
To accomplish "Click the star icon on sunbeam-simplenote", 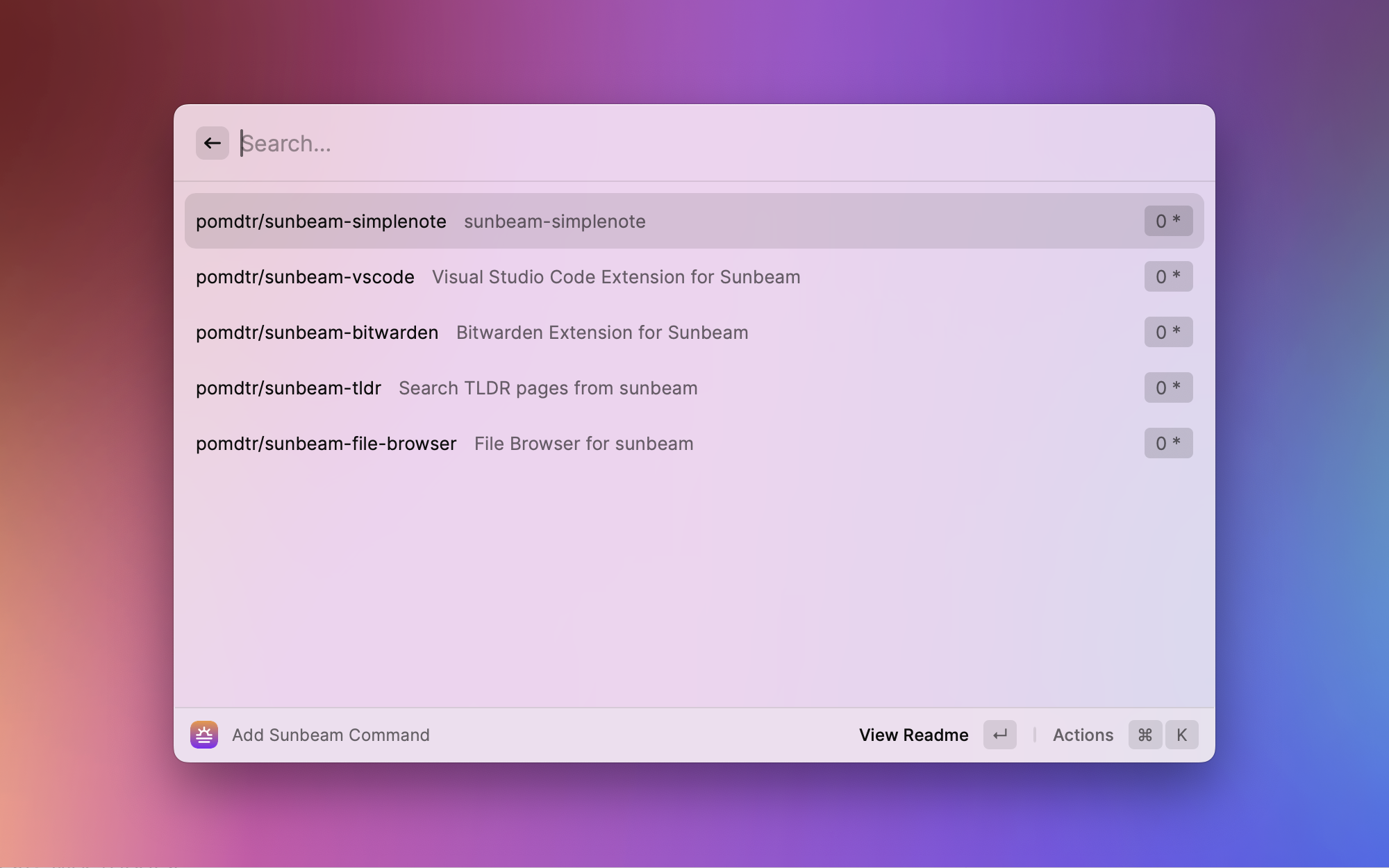I will (x=1177, y=220).
